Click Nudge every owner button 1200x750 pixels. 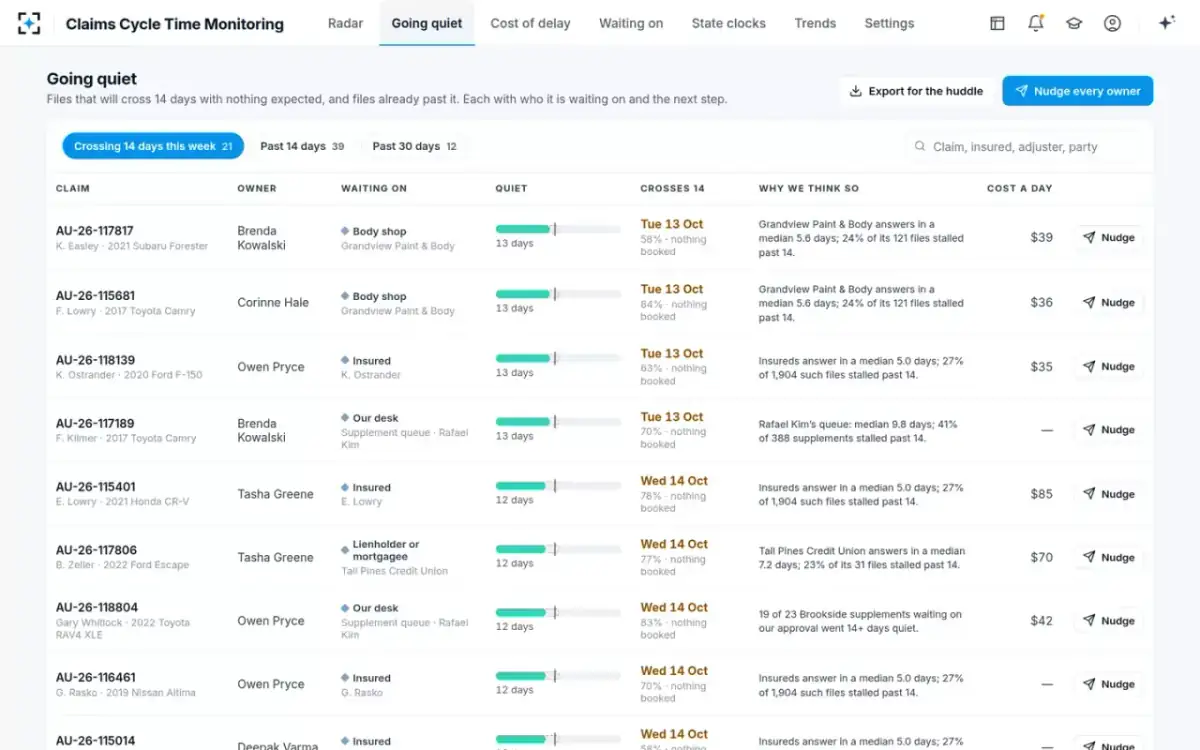pyautogui.click(x=1078, y=91)
